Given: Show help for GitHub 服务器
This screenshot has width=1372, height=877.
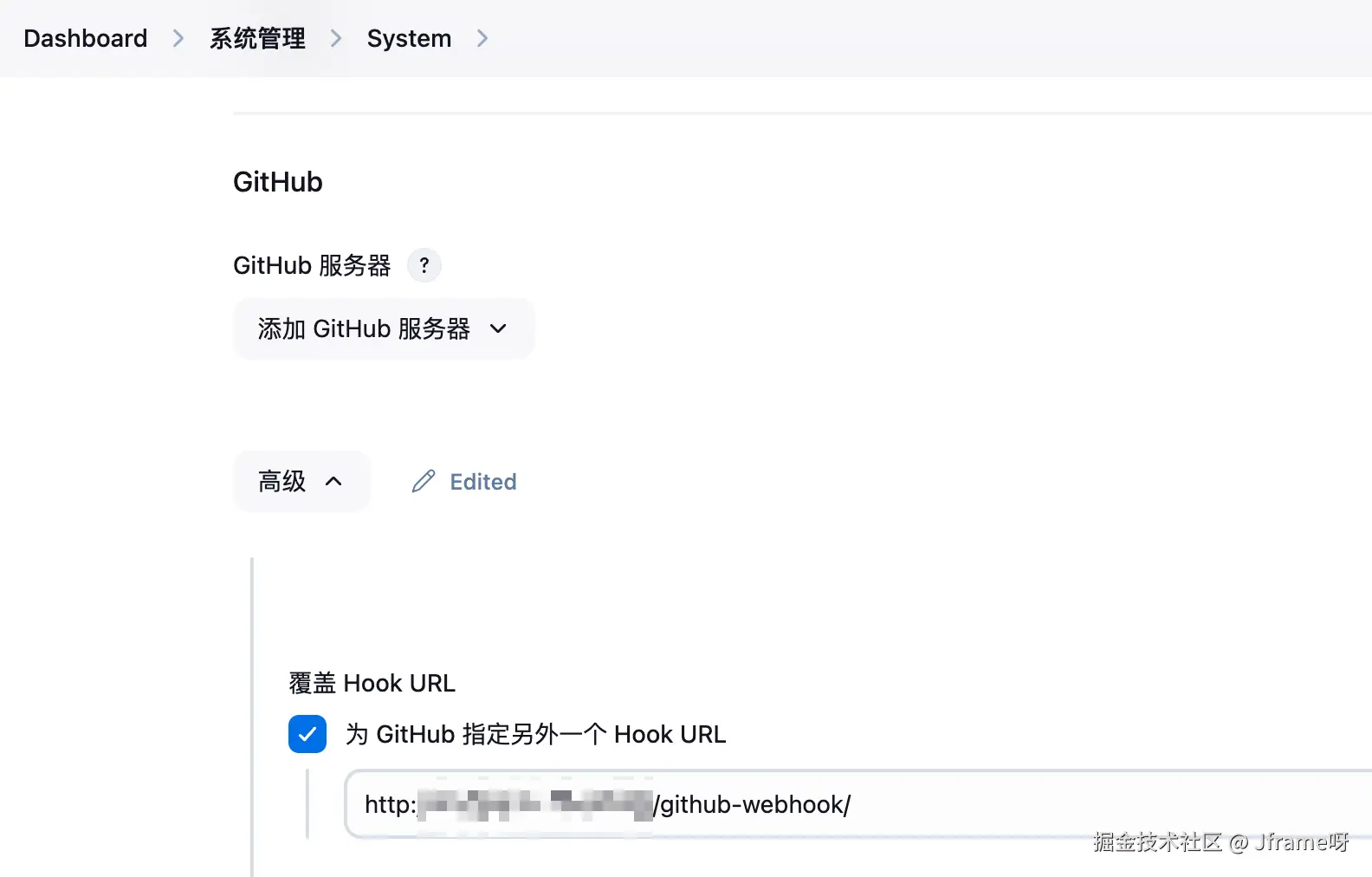Looking at the screenshot, I should point(424,265).
